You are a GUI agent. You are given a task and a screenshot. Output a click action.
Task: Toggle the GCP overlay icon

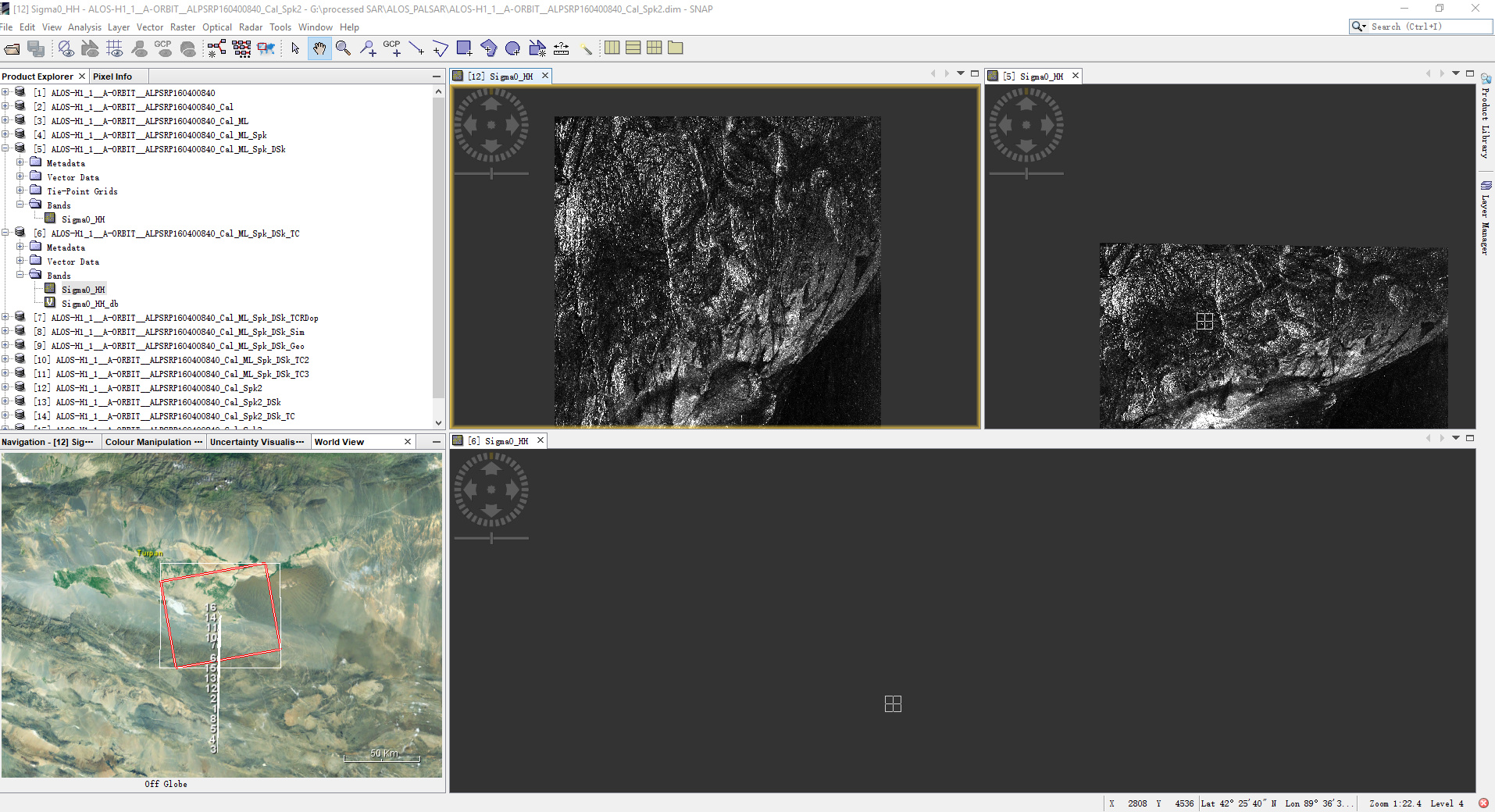(x=163, y=49)
